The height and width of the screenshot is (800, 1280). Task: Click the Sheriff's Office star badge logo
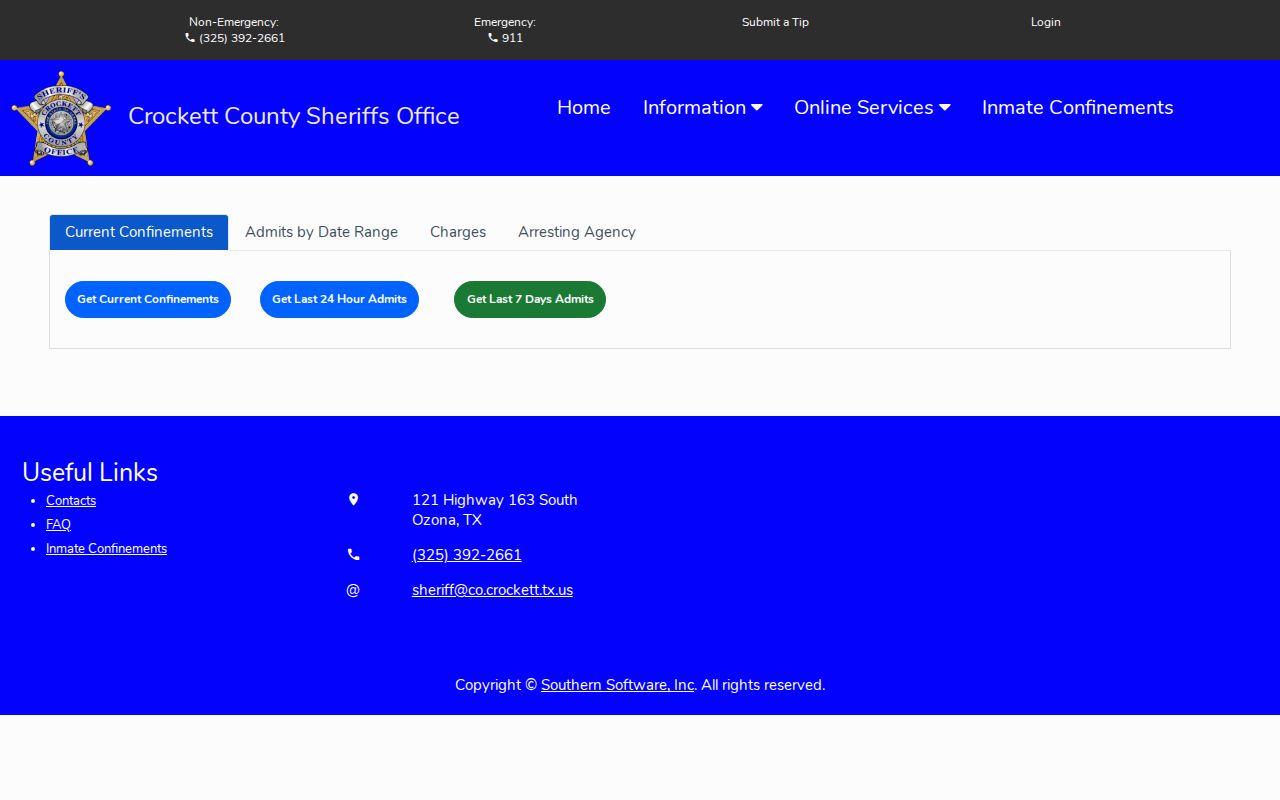[61, 118]
